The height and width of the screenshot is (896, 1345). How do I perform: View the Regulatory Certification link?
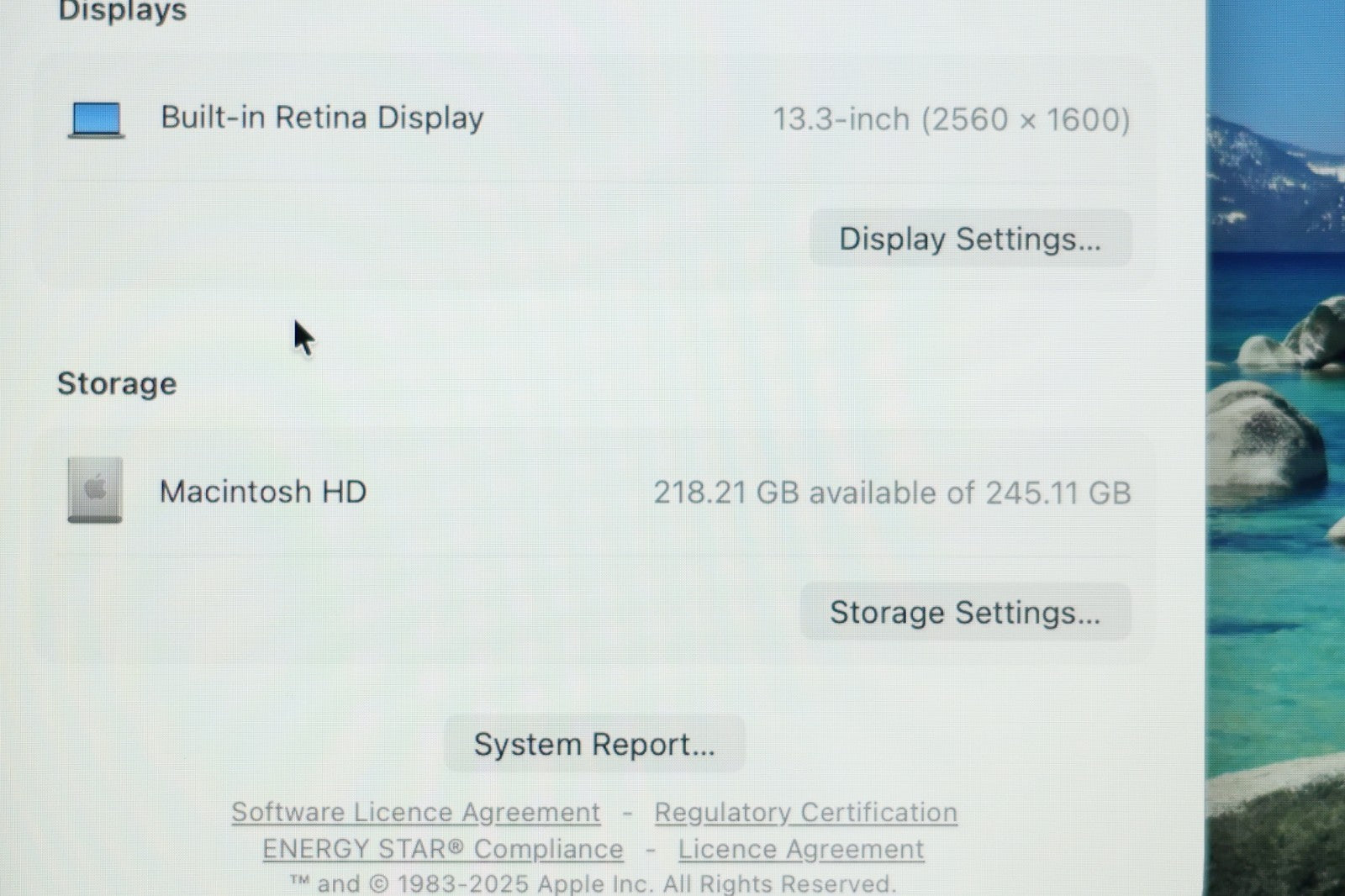805,813
